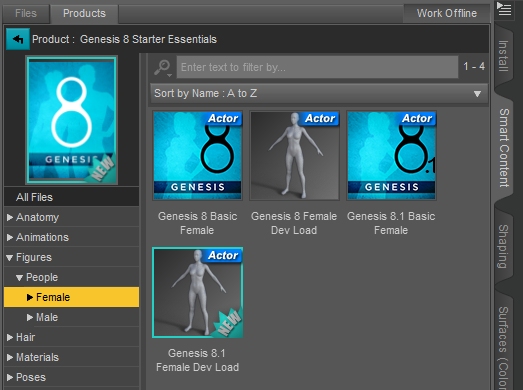Select the Materials category label
The image size is (523, 390).
pos(37,357)
